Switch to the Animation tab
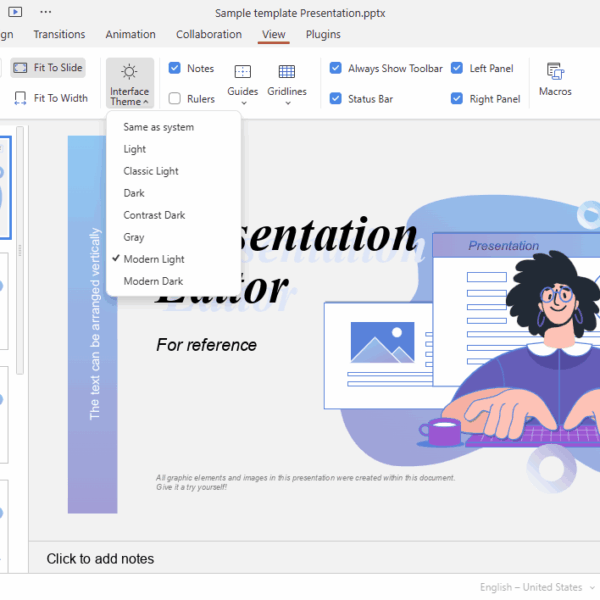 130,34
